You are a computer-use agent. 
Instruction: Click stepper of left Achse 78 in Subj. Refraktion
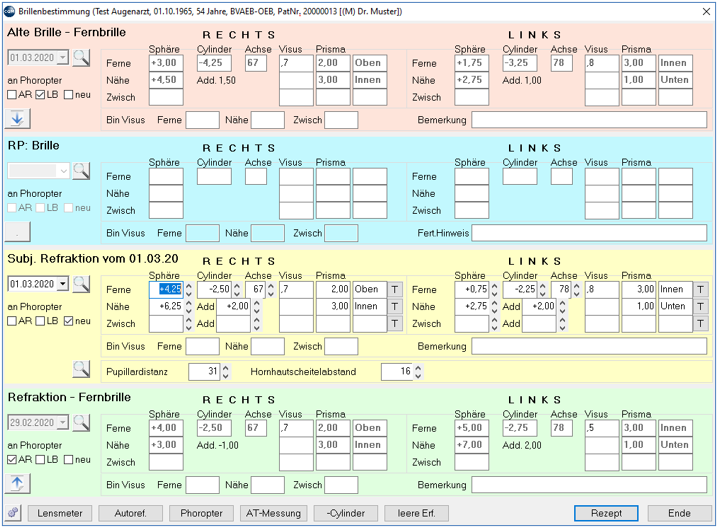pos(577,289)
